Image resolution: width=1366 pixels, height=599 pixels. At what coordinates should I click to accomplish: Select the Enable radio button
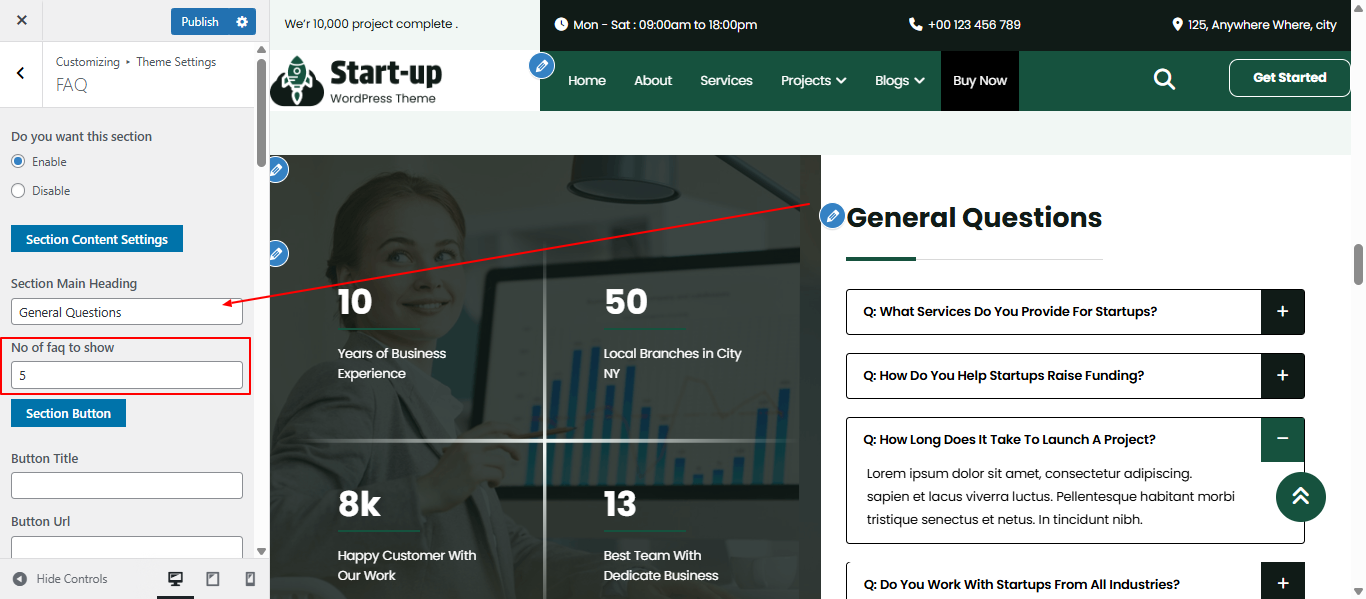coord(18,162)
